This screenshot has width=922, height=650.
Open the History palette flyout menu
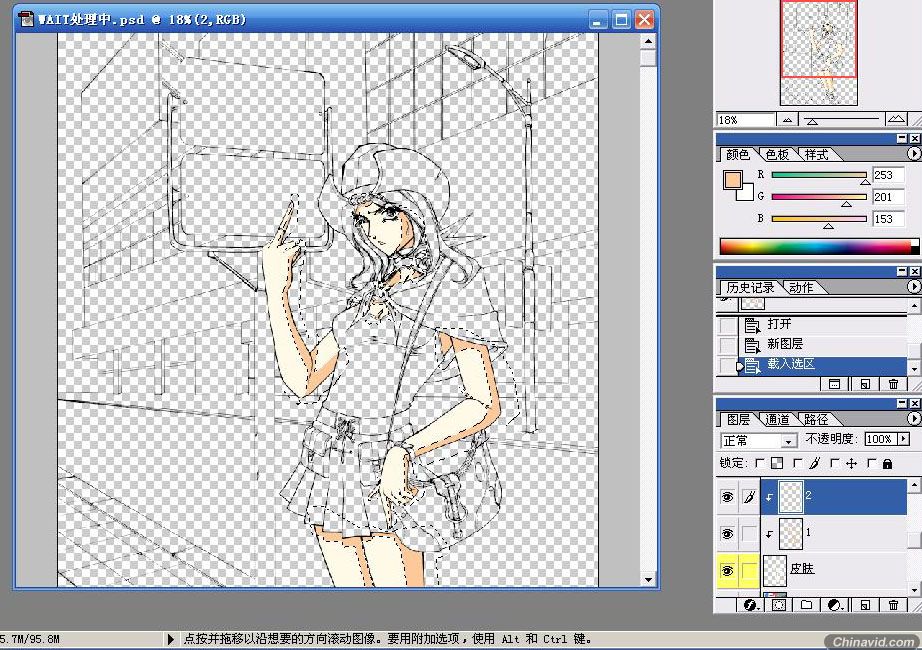[x=913, y=286]
